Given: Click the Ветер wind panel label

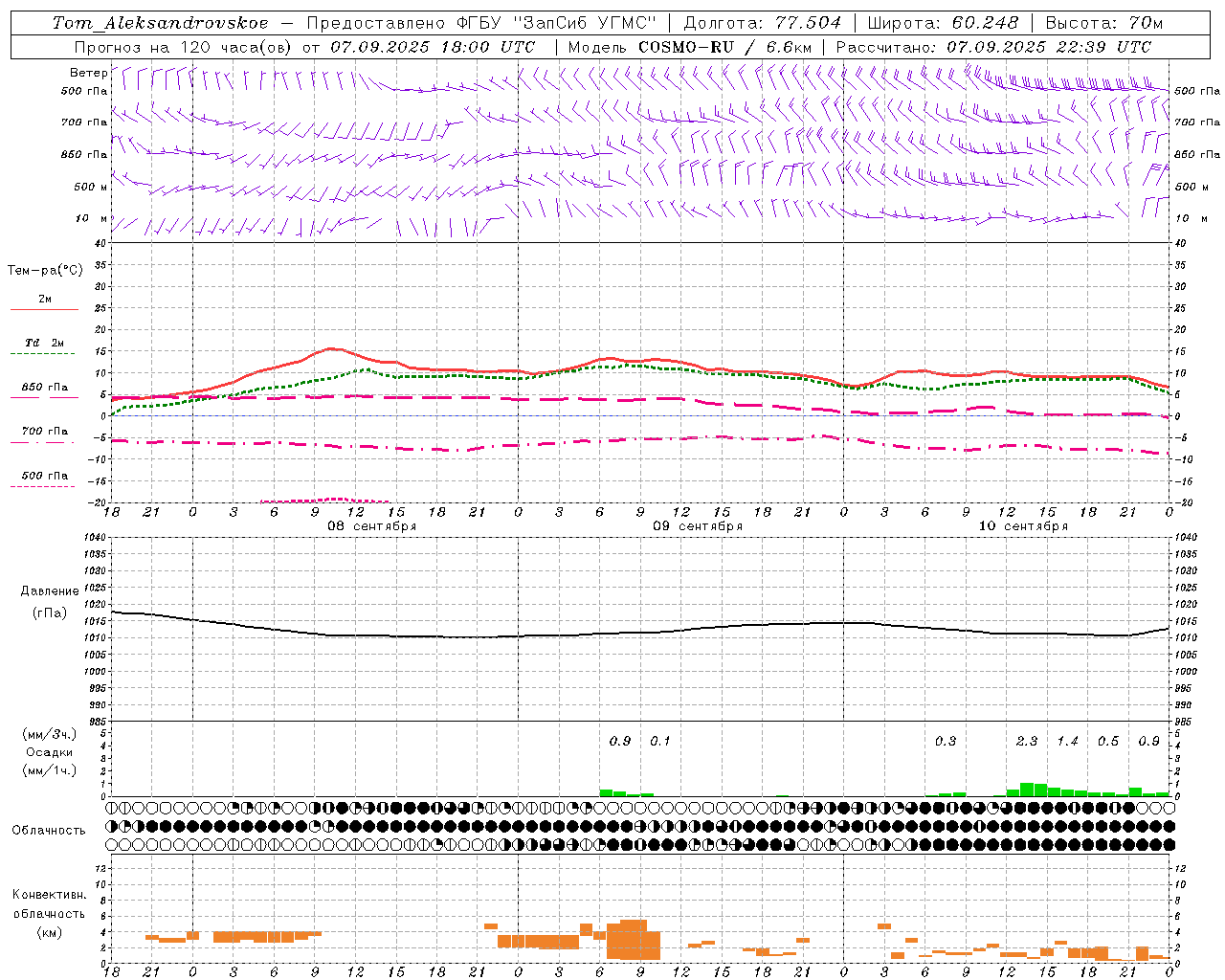Looking at the screenshot, I should (x=88, y=73).
